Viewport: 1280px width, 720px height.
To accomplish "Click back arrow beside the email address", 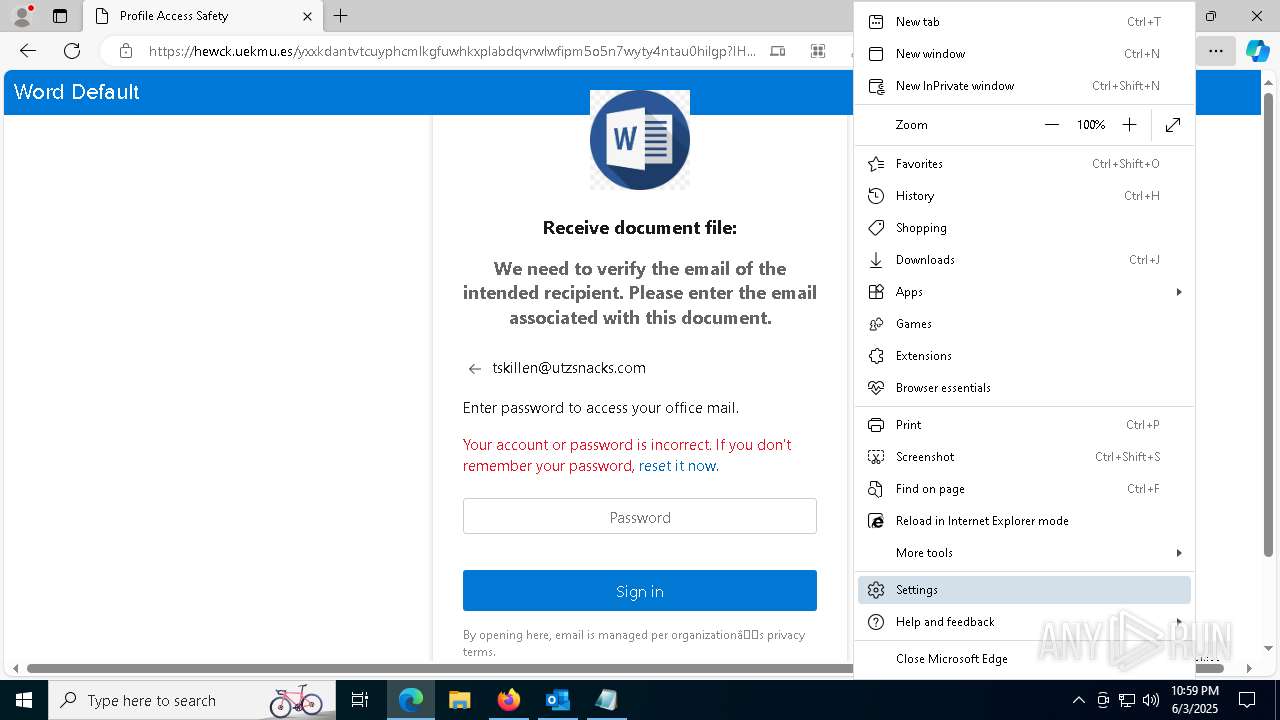I will (475, 369).
